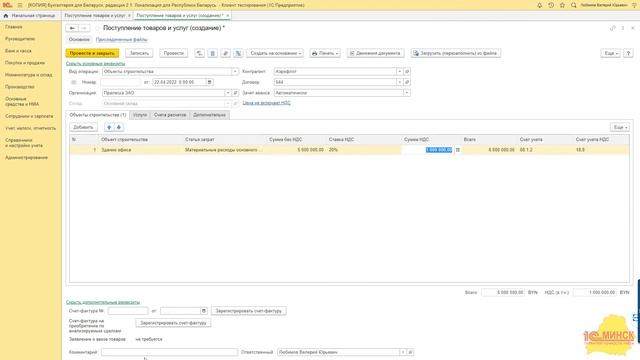Close the Поступление товаров и услуг (создание) tab
This screenshot has width=640, height=360.
227,16
